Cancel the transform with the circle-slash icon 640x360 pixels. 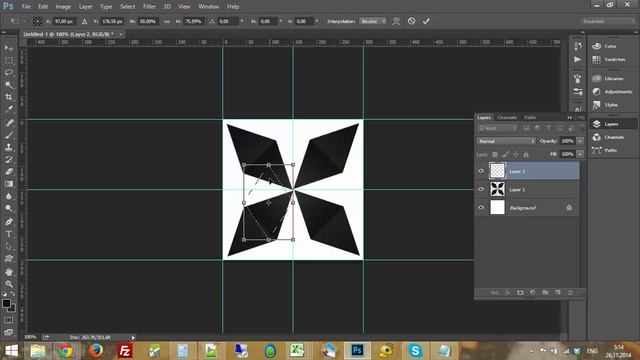411,21
